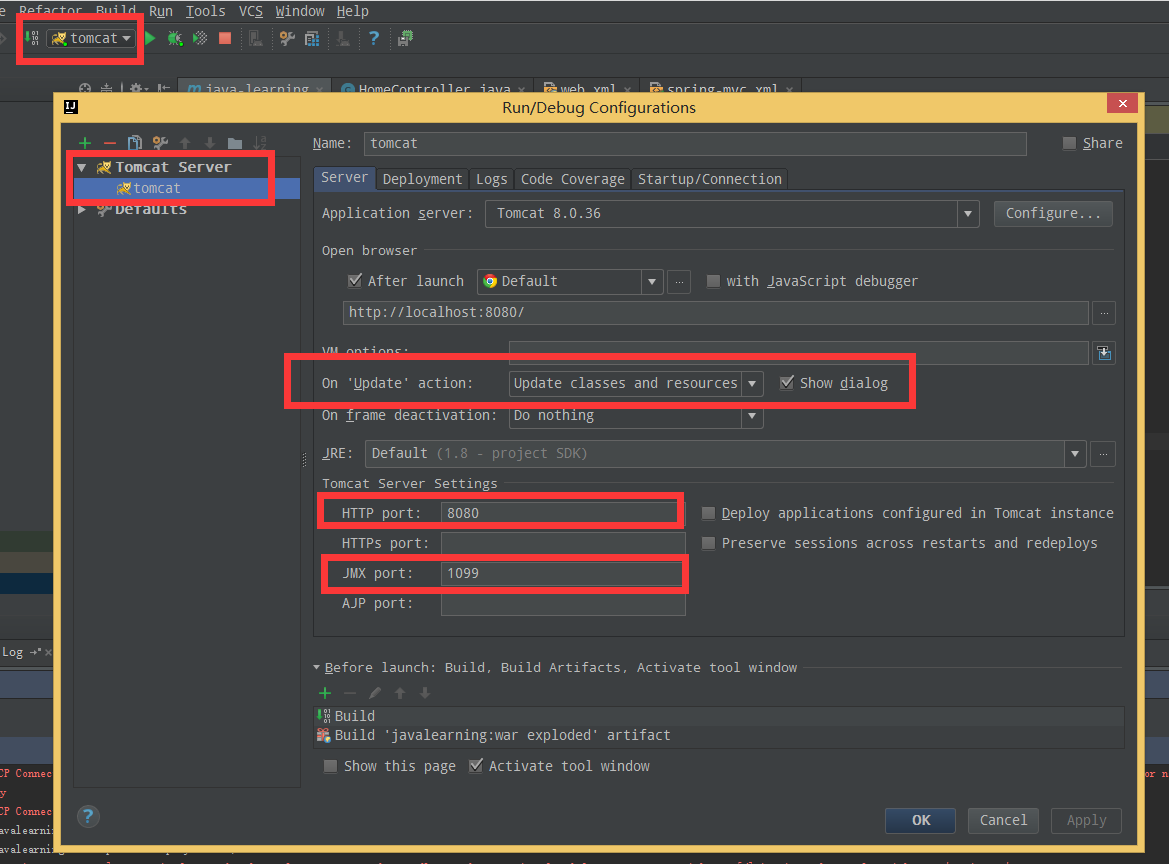The width and height of the screenshot is (1169, 864).
Task: Start debugging with the green bug icon
Action: (x=174, y=38)
